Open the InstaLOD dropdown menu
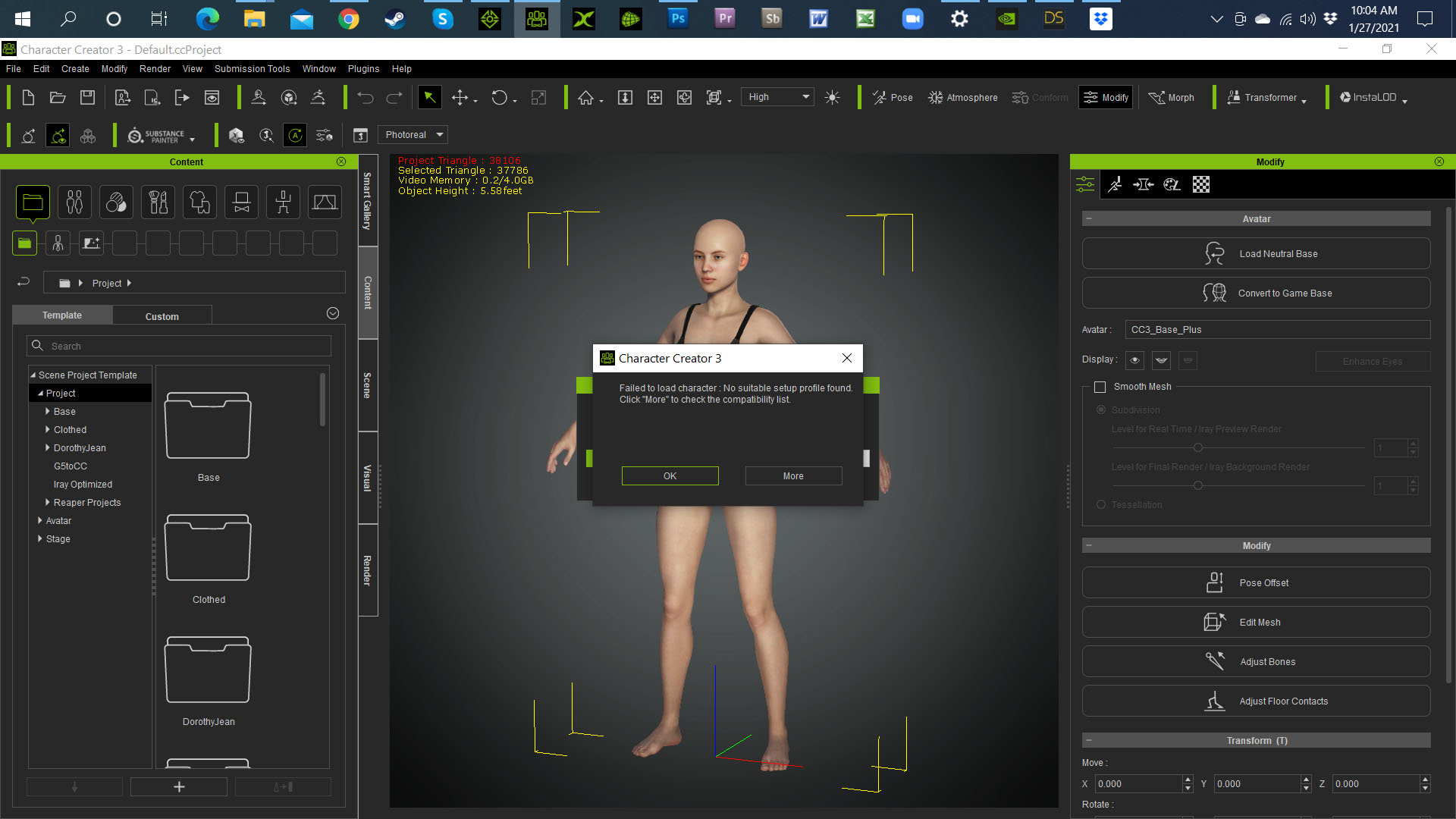The image size is (1456, 819). [1373, 98]
